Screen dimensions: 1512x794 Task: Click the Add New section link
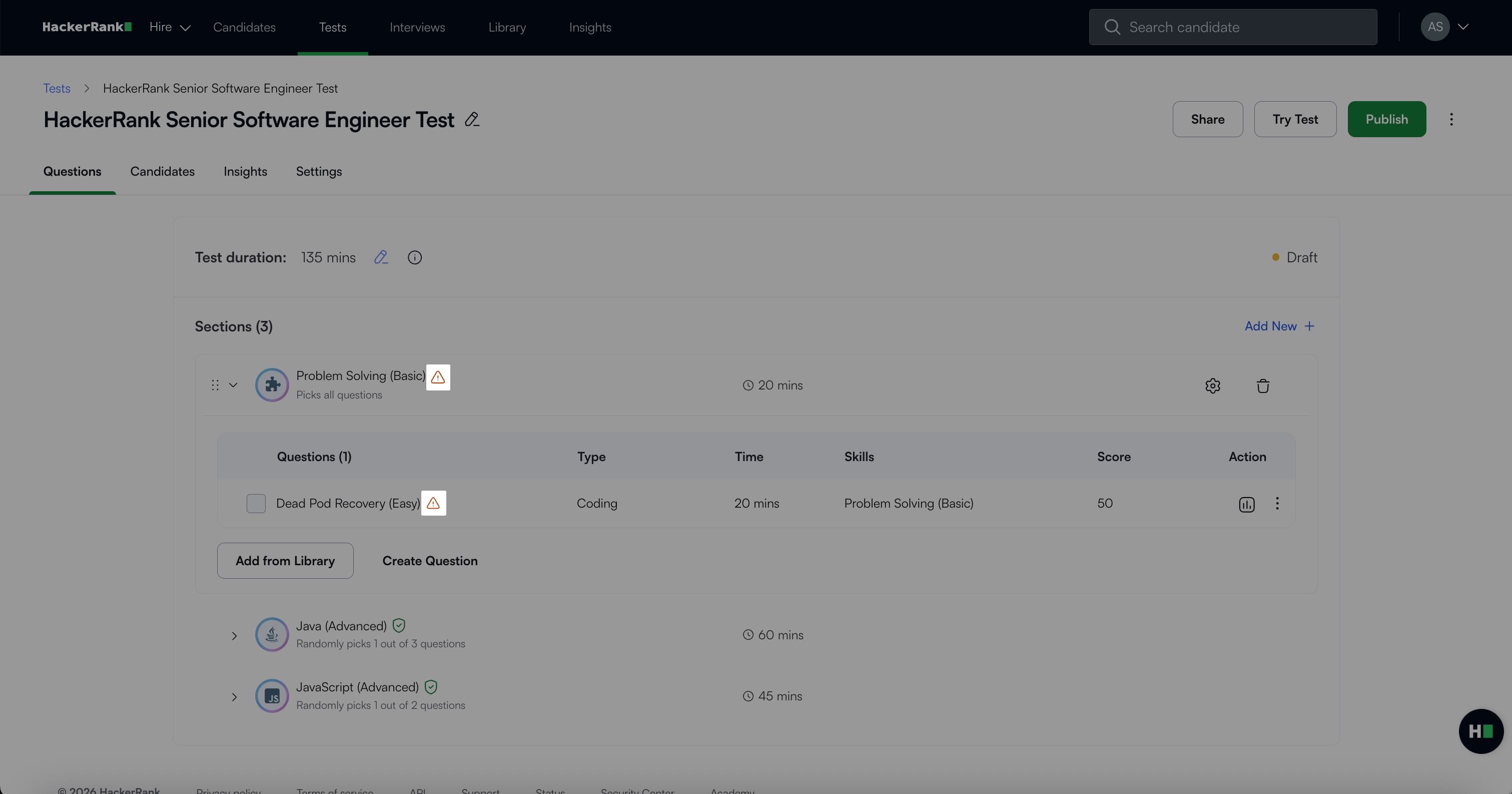coord(1279,326)
